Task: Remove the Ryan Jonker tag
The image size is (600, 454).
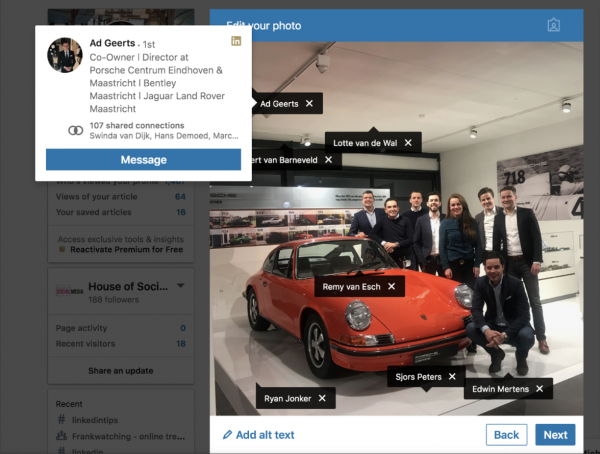Action: coord(322,398)
